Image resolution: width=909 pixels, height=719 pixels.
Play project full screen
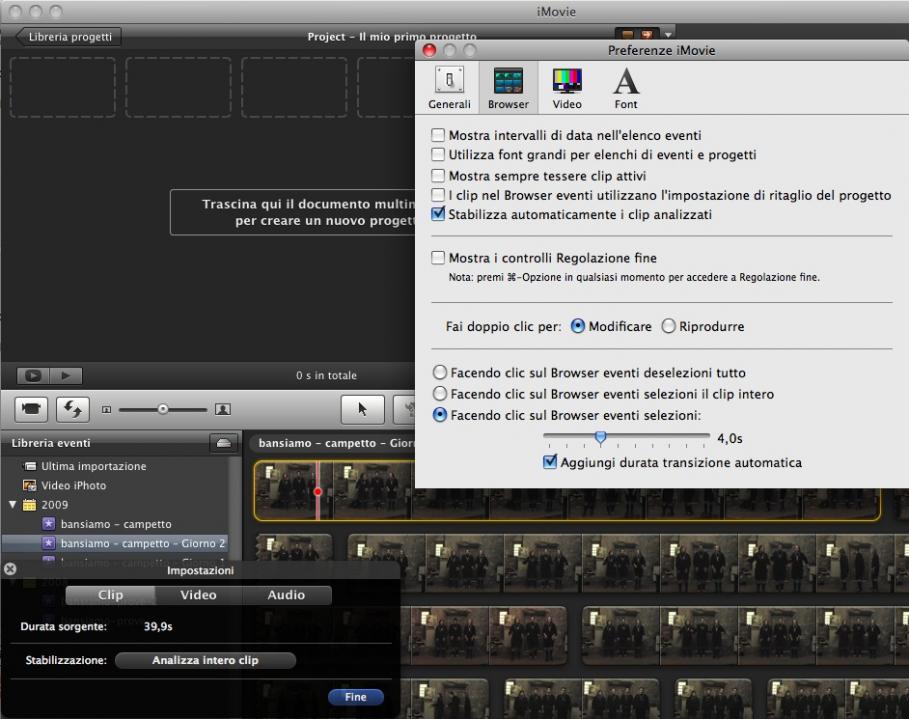[33, 376]
